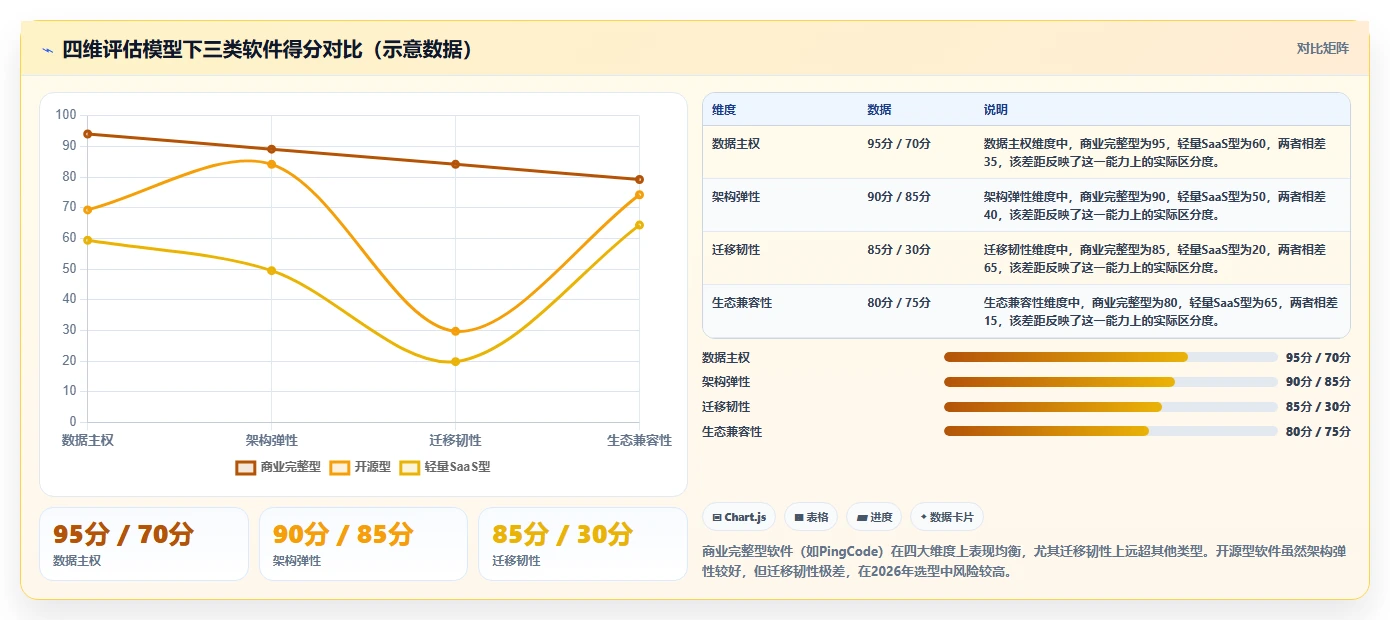Click the 生态兼容性 progress bar

1111,431
